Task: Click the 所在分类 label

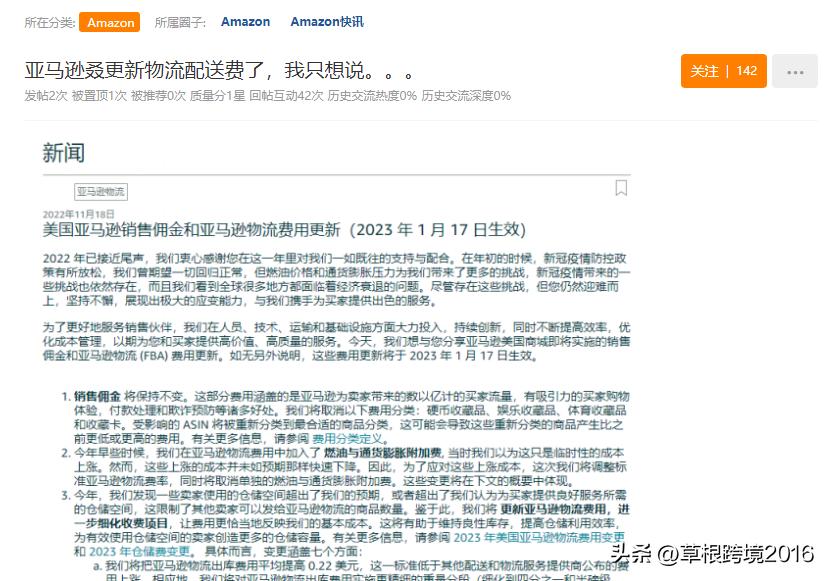Action: click(x=50, y=21)
